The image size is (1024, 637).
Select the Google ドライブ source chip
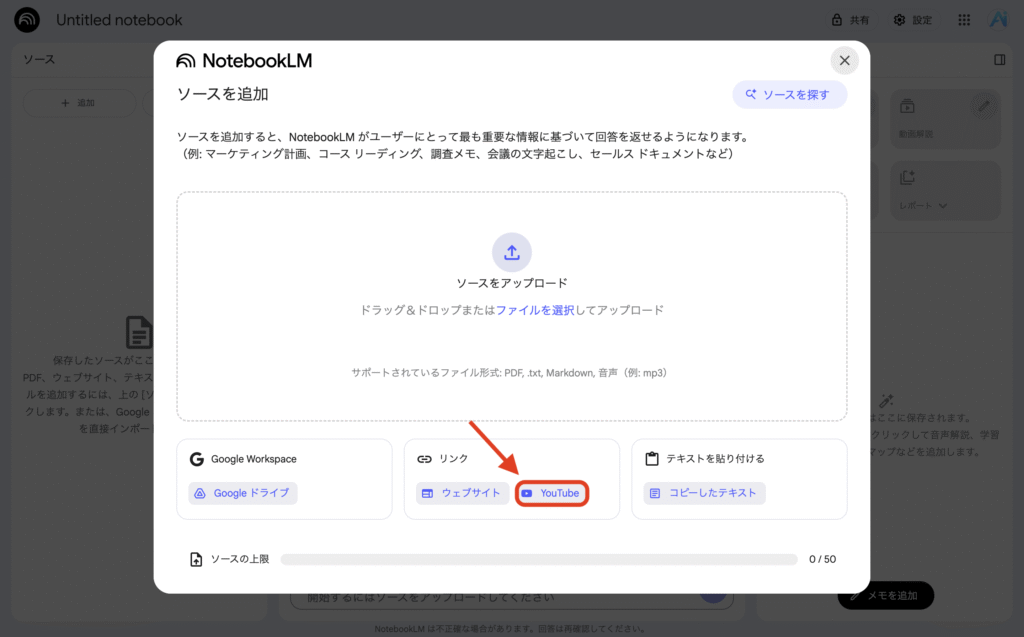[x=243, y=493]
